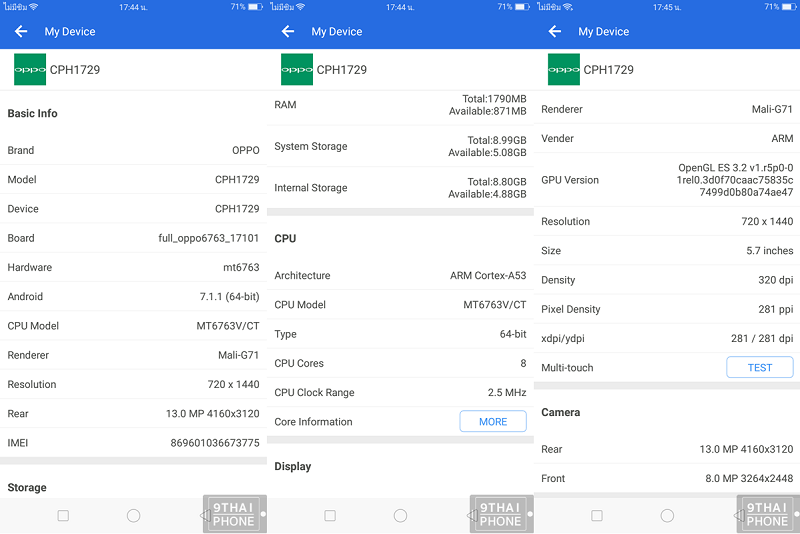Tap the battery icon on the 17:45 status bar
Image resolution: width=800 pixels, height=534 pixels.
pyautogui.click(x=789, y=7)
